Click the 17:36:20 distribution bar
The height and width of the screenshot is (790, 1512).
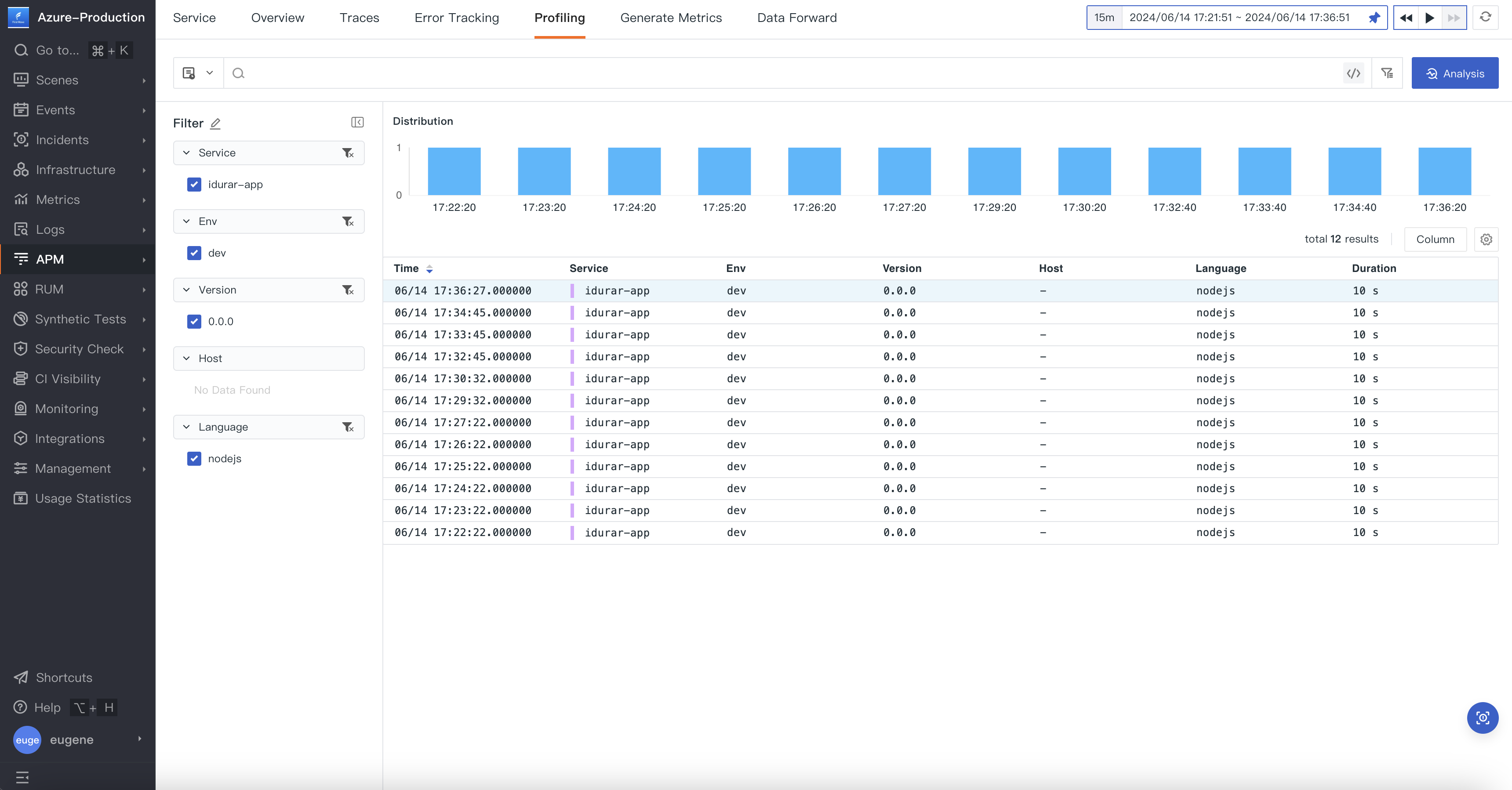[1444, 171]
